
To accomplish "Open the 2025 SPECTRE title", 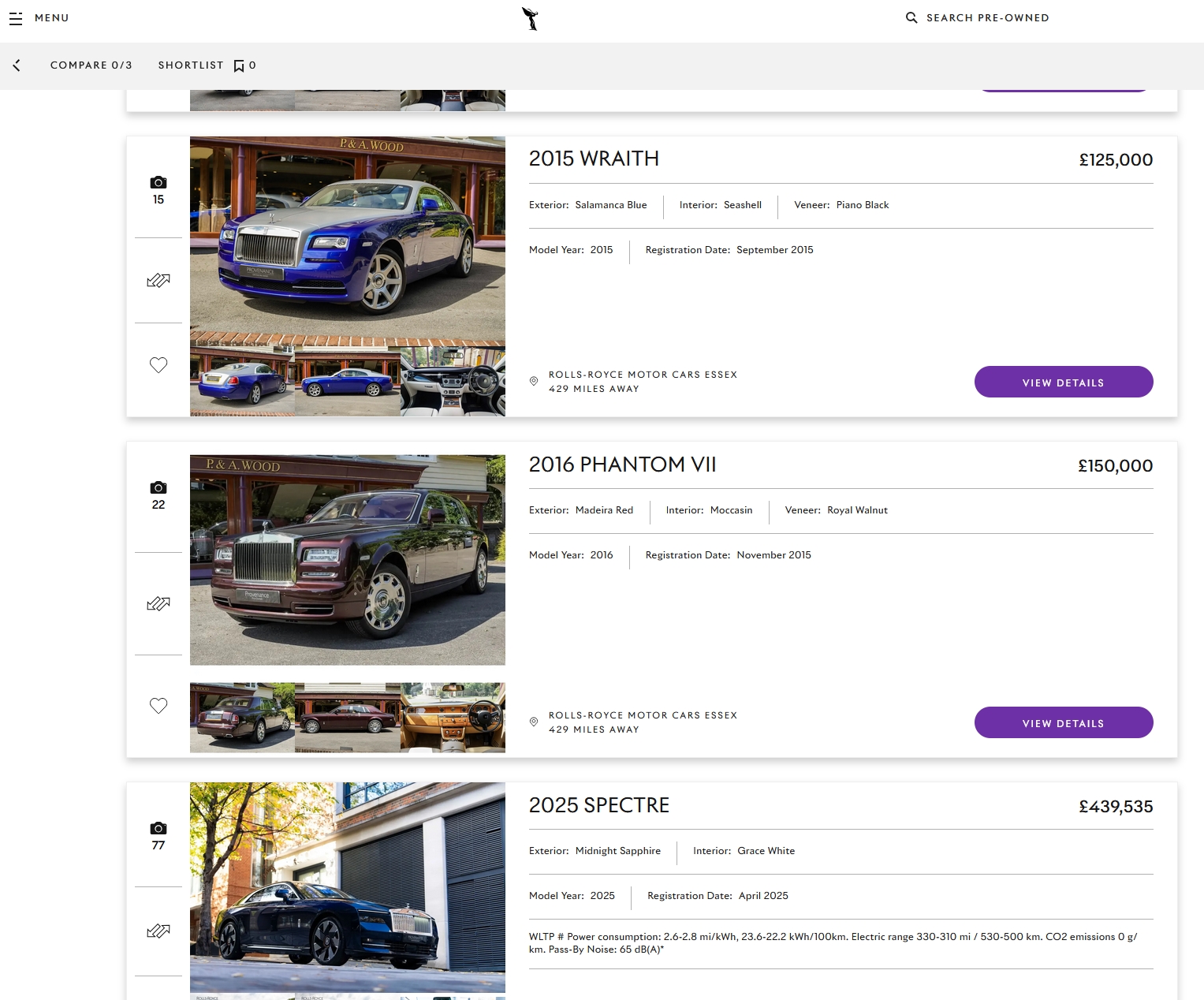I will point(599,805).
